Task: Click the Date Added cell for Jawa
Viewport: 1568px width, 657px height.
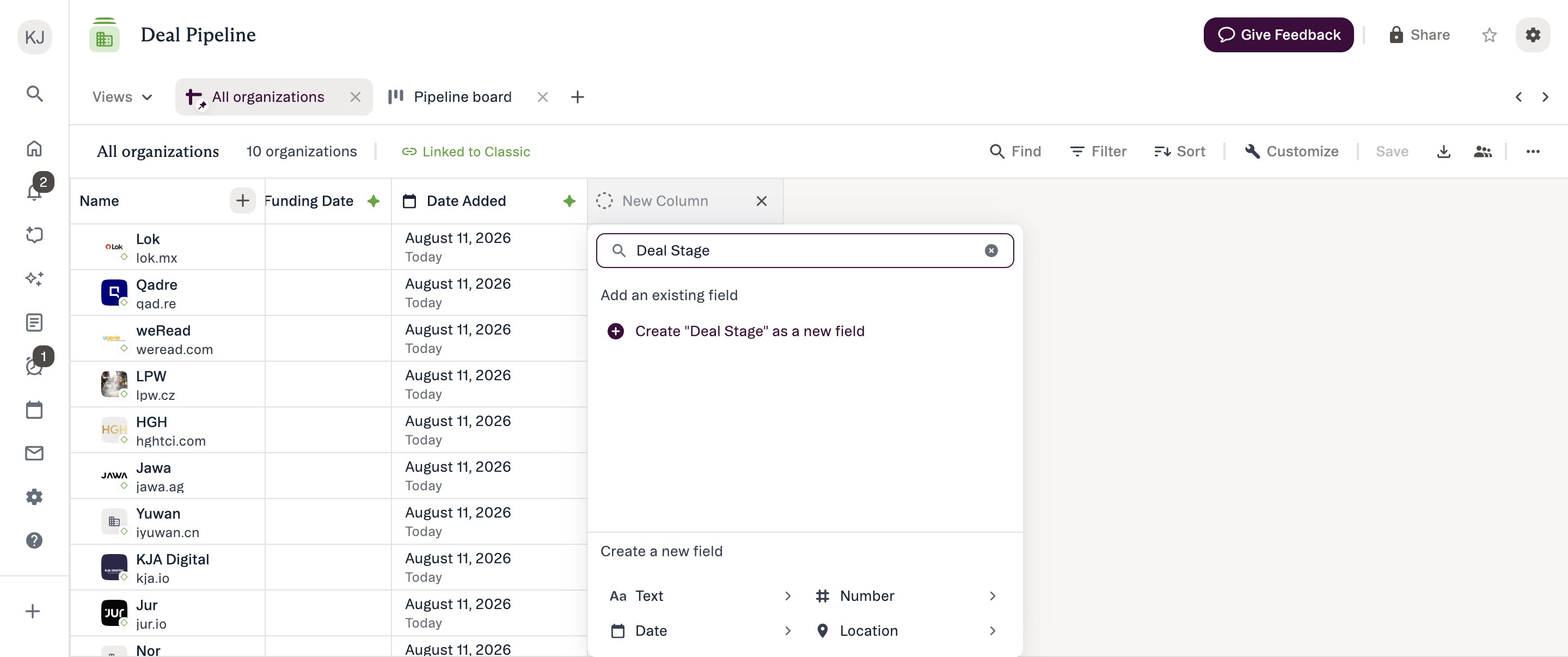Action: pos(489,476)
